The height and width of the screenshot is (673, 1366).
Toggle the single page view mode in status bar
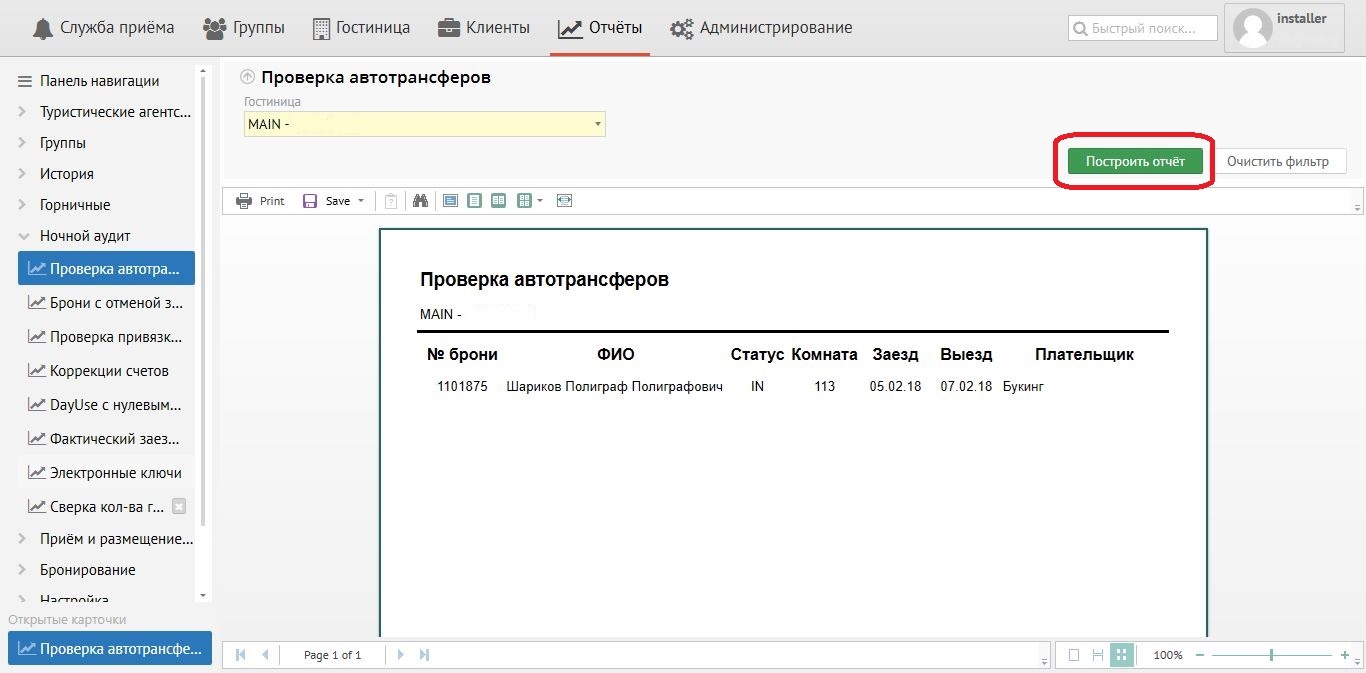[1074, 655]
